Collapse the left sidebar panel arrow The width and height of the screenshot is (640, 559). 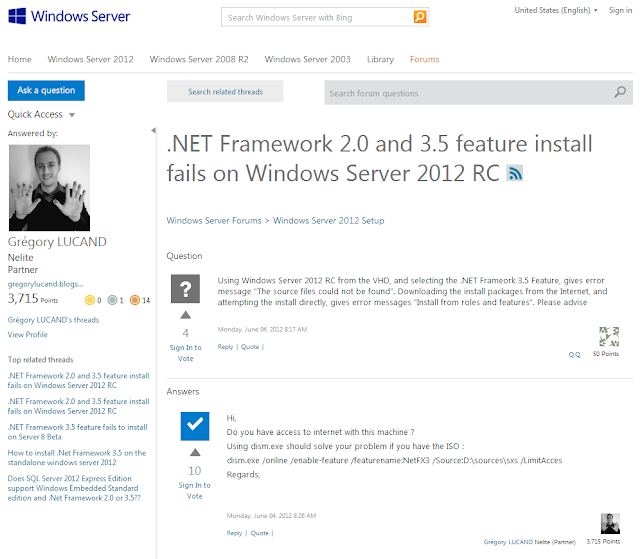(x=153, y=131)
